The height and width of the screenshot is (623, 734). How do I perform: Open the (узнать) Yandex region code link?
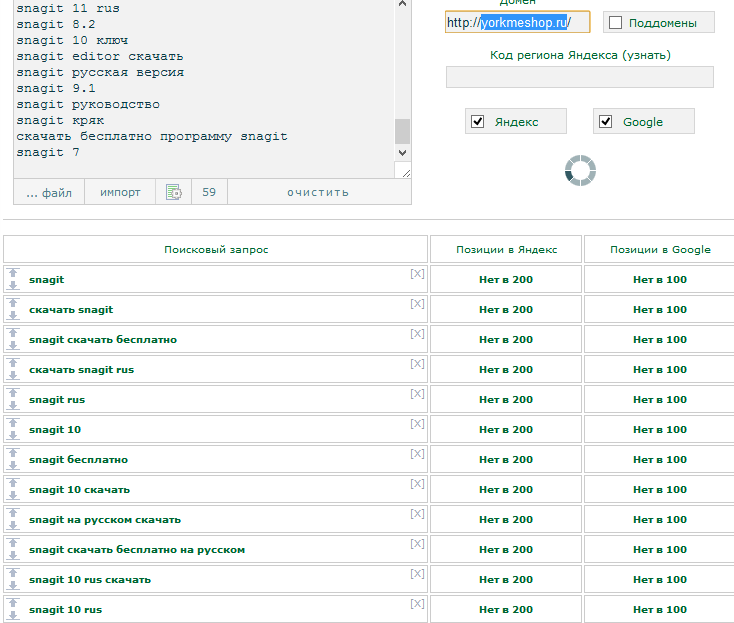(646, 55)
